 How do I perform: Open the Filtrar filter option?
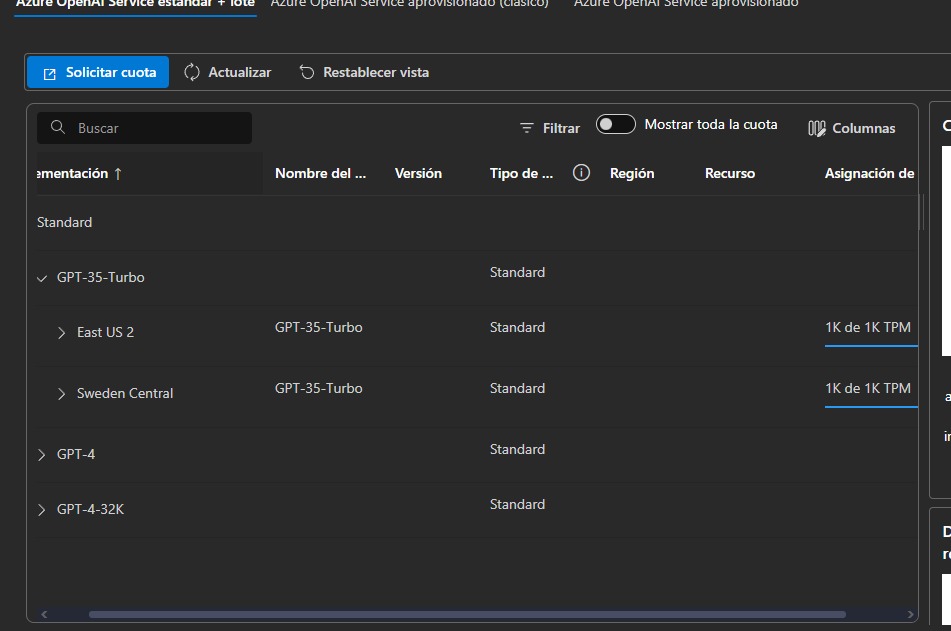549,128
